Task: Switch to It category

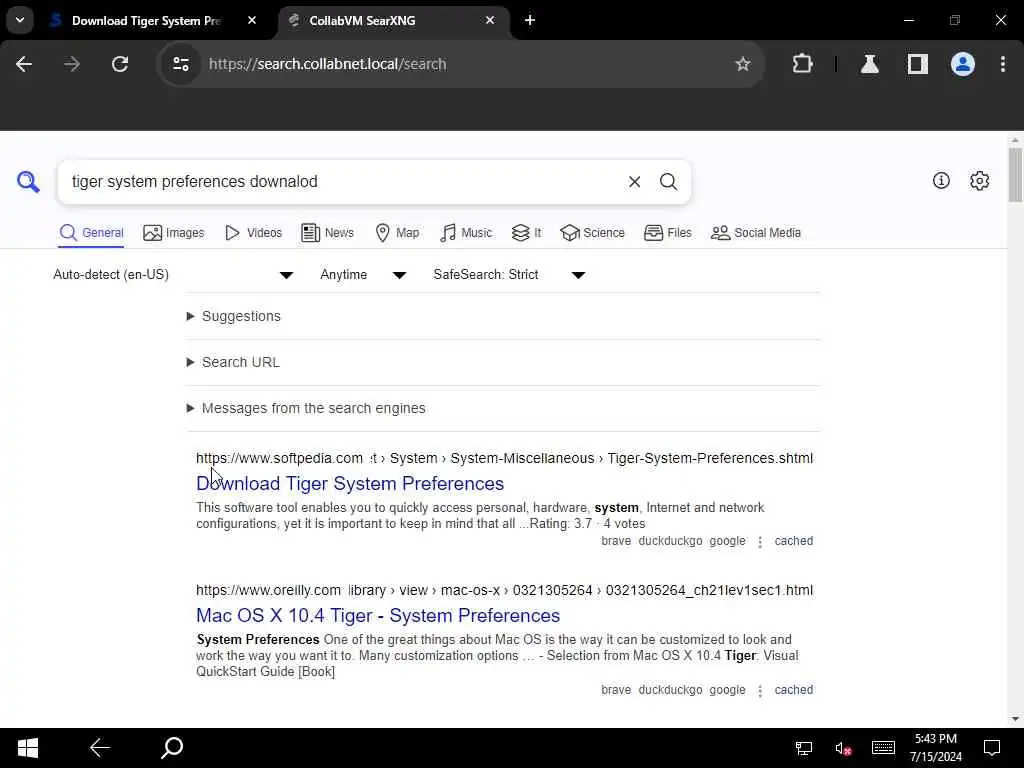Action: 526,233
